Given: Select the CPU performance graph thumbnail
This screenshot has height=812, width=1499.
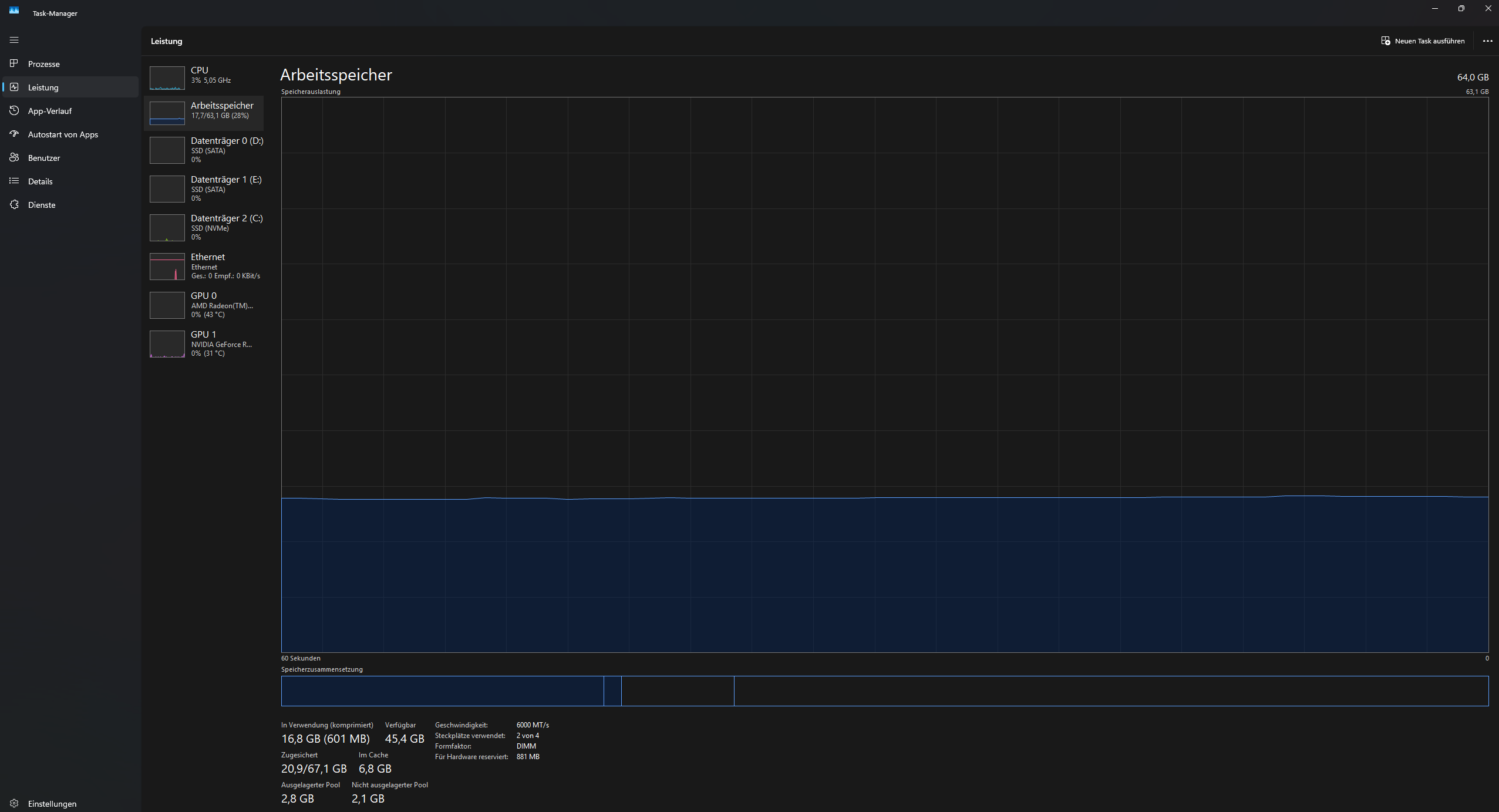Looking at the screenshot, I should coord(167,78).
